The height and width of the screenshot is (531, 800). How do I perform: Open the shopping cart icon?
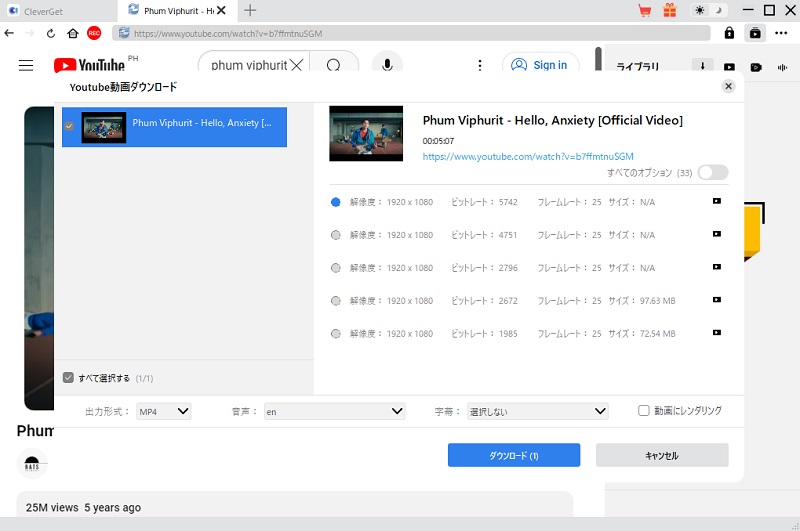tap(645, 10)
